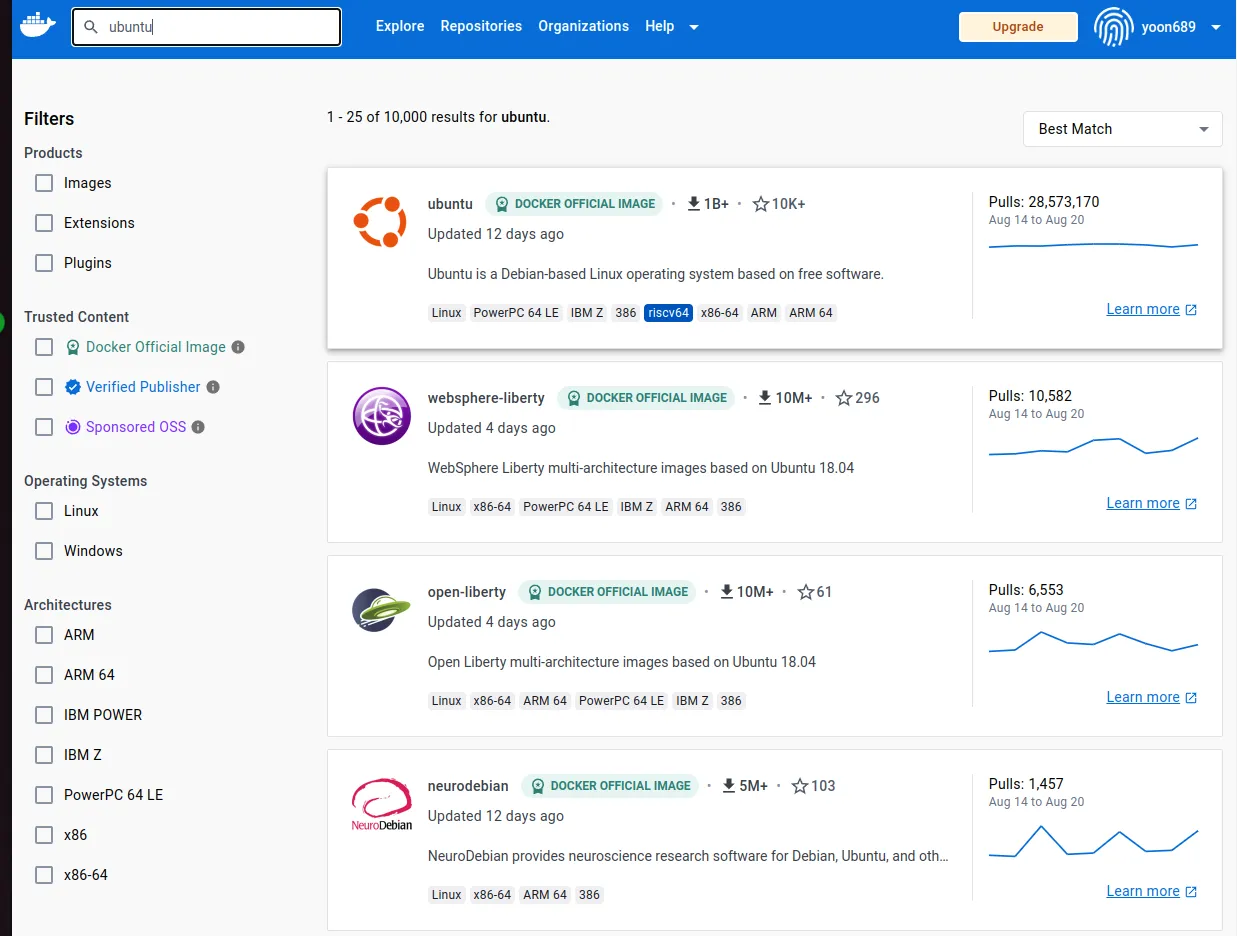
Task: Click the riscv64 tag on ubuntu card
Action: 669,313
